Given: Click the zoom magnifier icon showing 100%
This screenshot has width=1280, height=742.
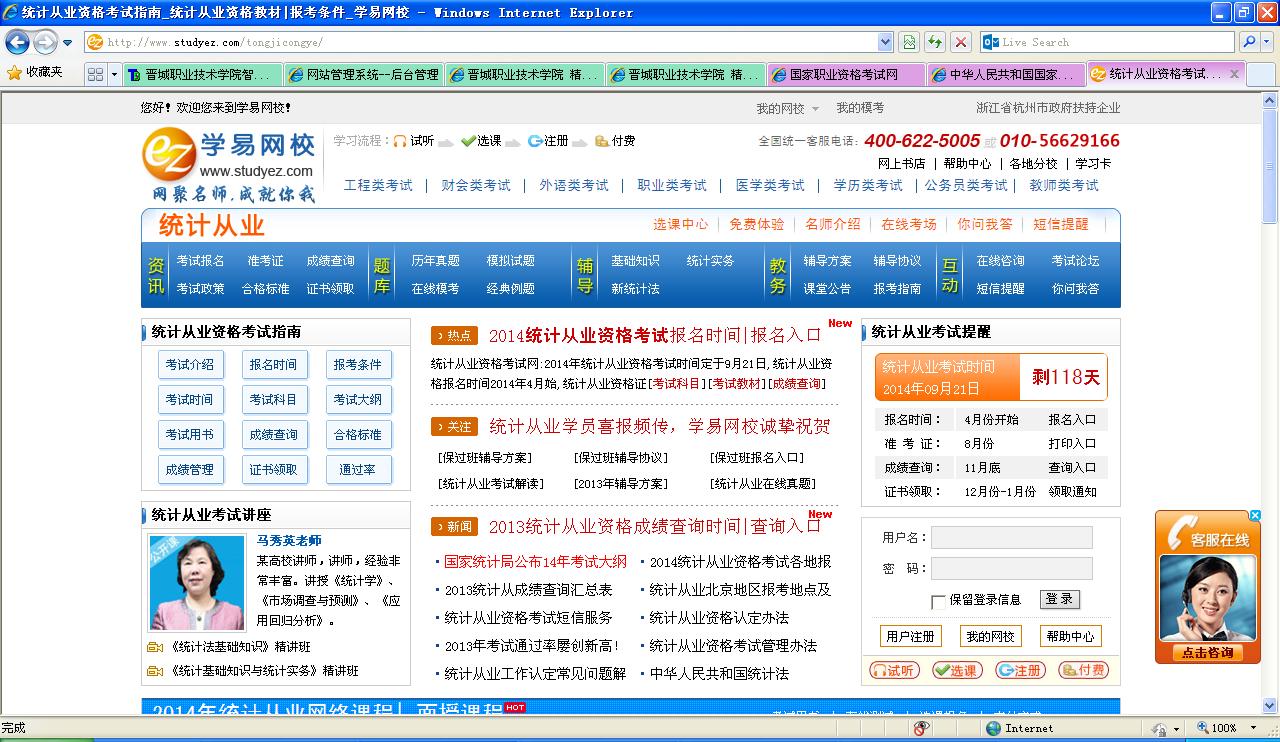Looking at the screenshot, I should point(1202,728).
